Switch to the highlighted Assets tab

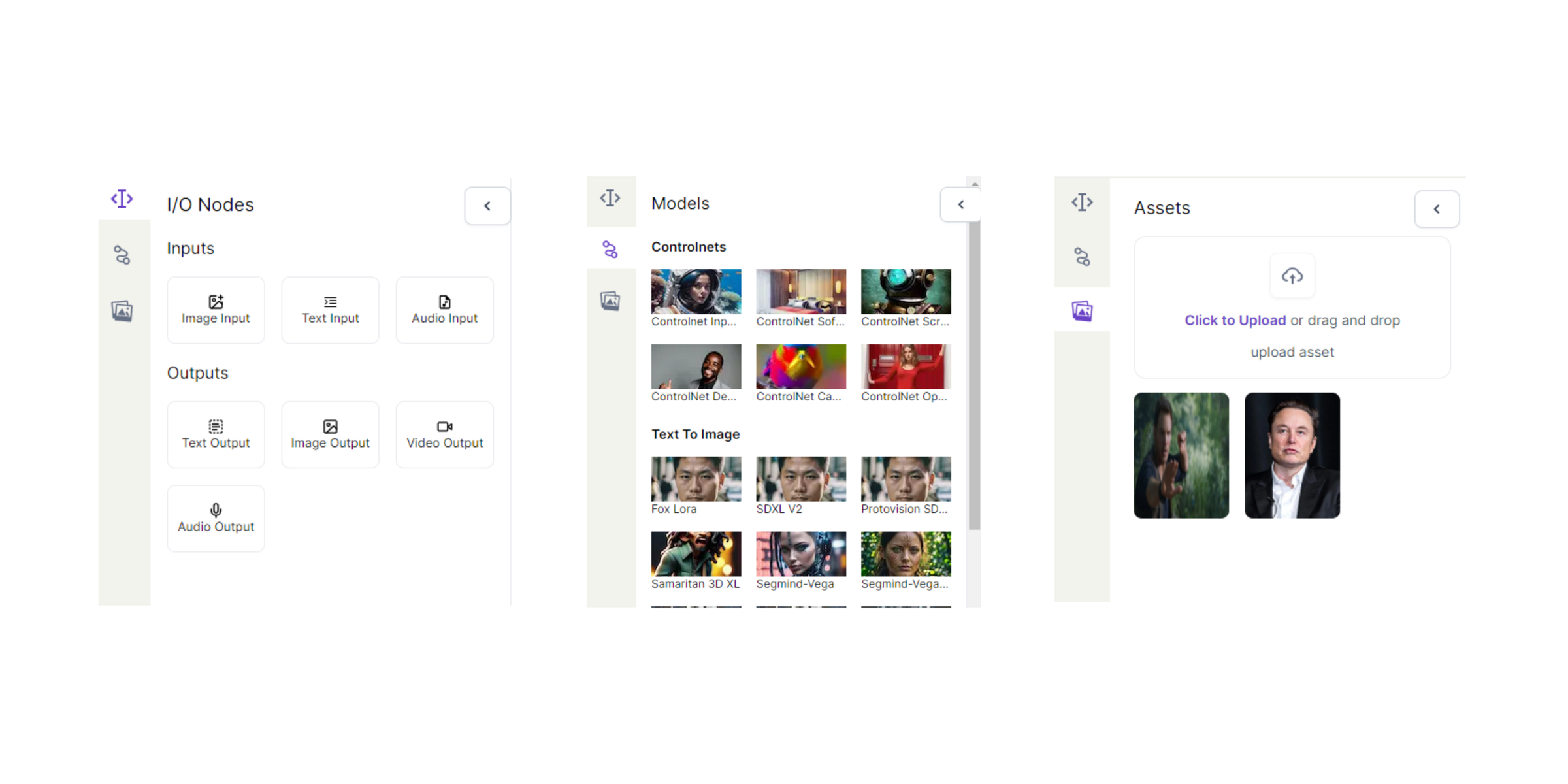pyautogui.click(x=1082, y=312)
